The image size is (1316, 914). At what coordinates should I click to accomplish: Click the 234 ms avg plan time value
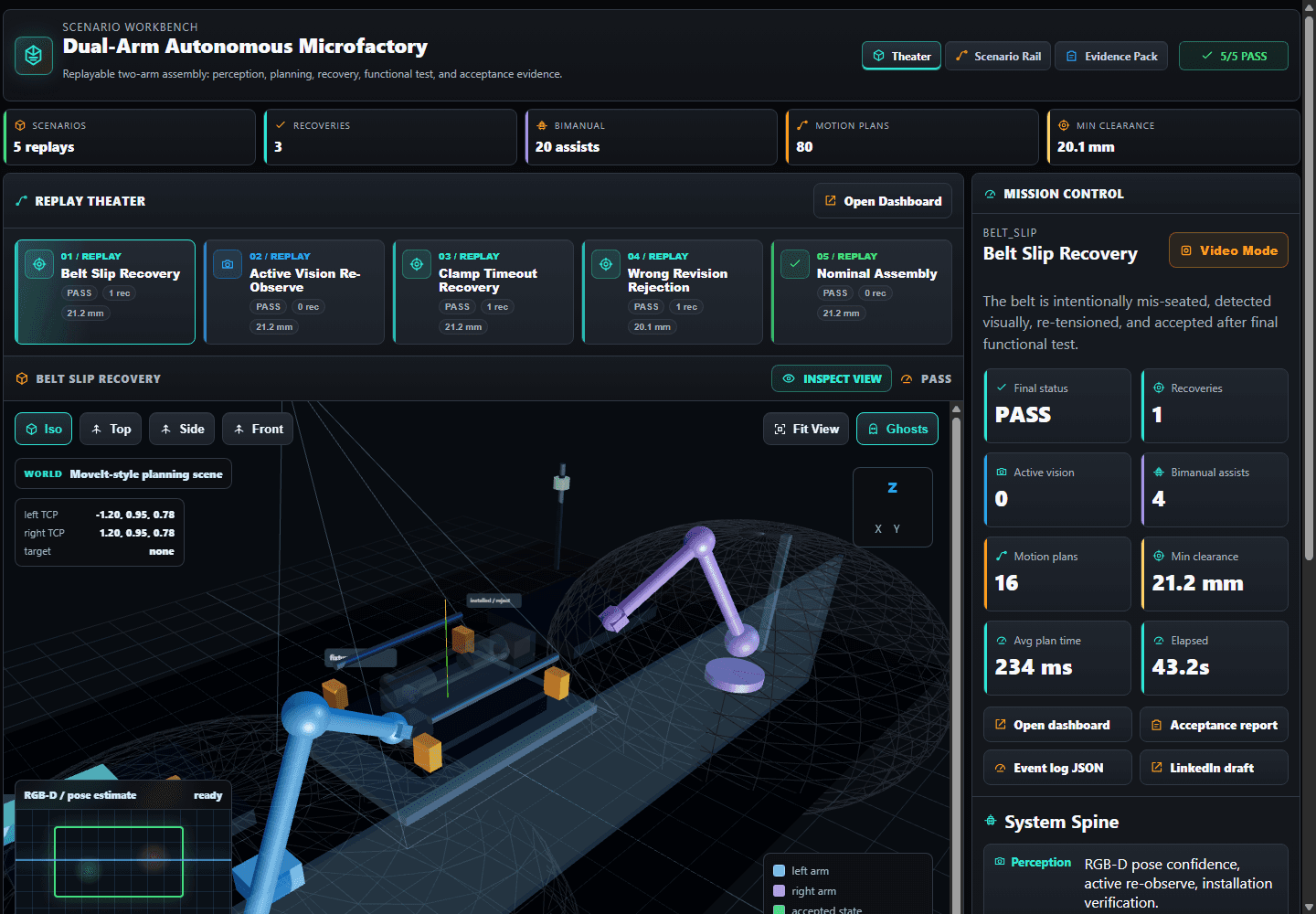(1034, 667)
